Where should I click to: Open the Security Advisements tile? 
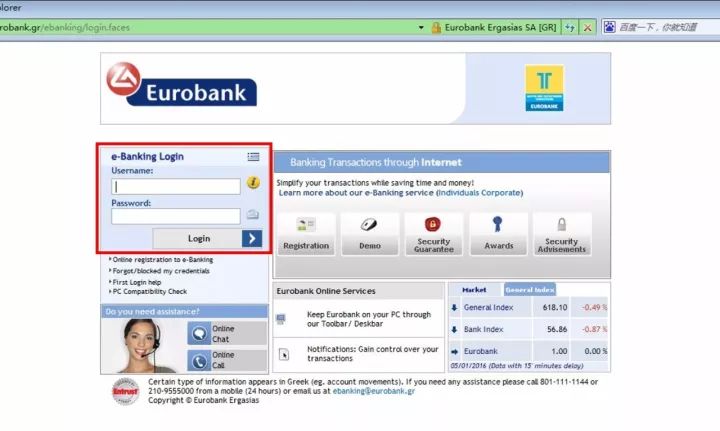point(562,234)
